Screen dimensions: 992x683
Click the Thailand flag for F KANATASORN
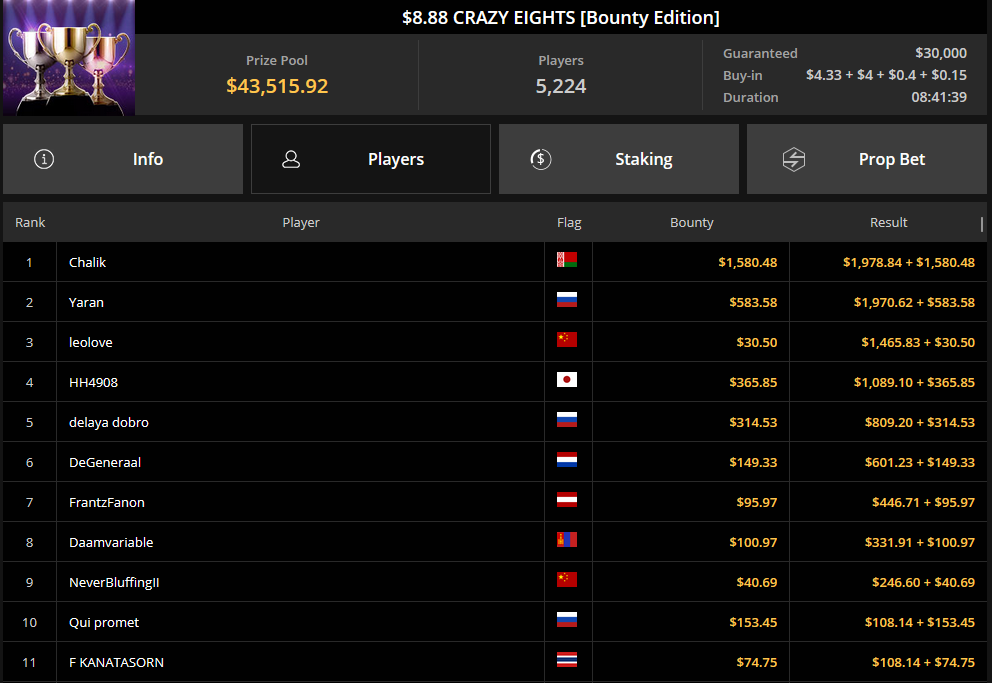pos(567,660)
